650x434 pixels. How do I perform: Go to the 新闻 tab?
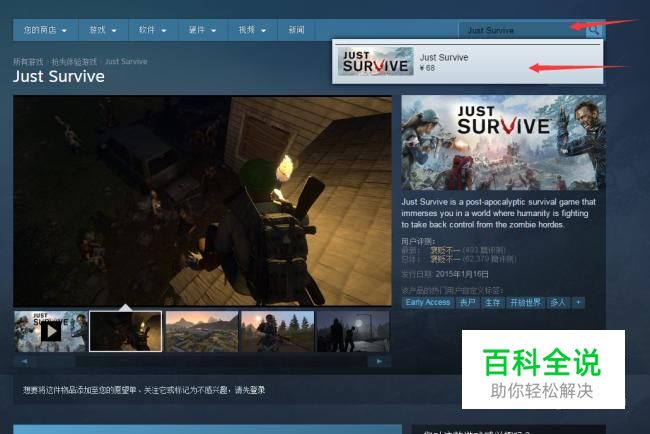tap(296, 30)
